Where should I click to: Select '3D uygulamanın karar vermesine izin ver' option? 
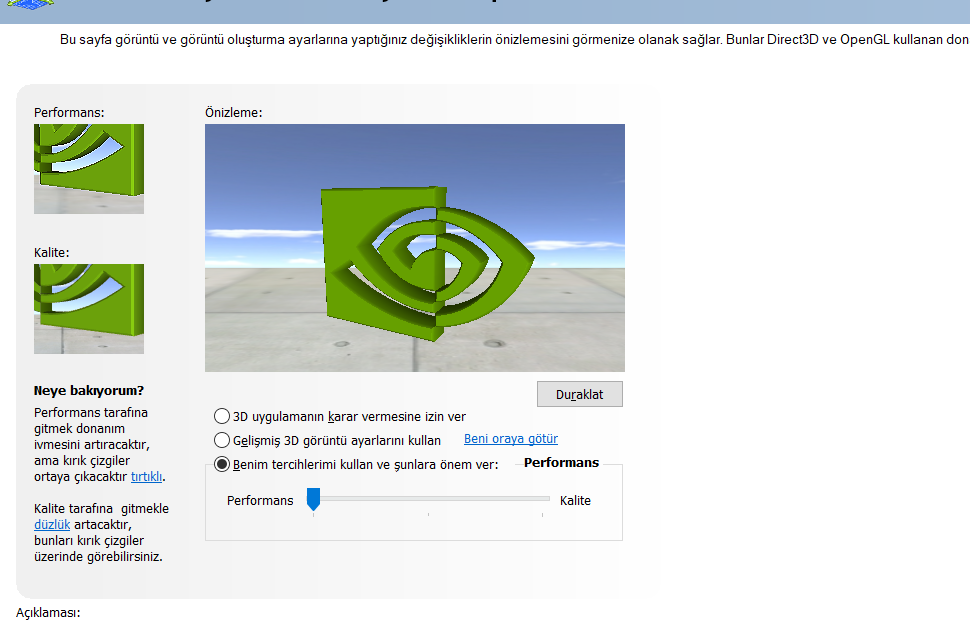221,416
